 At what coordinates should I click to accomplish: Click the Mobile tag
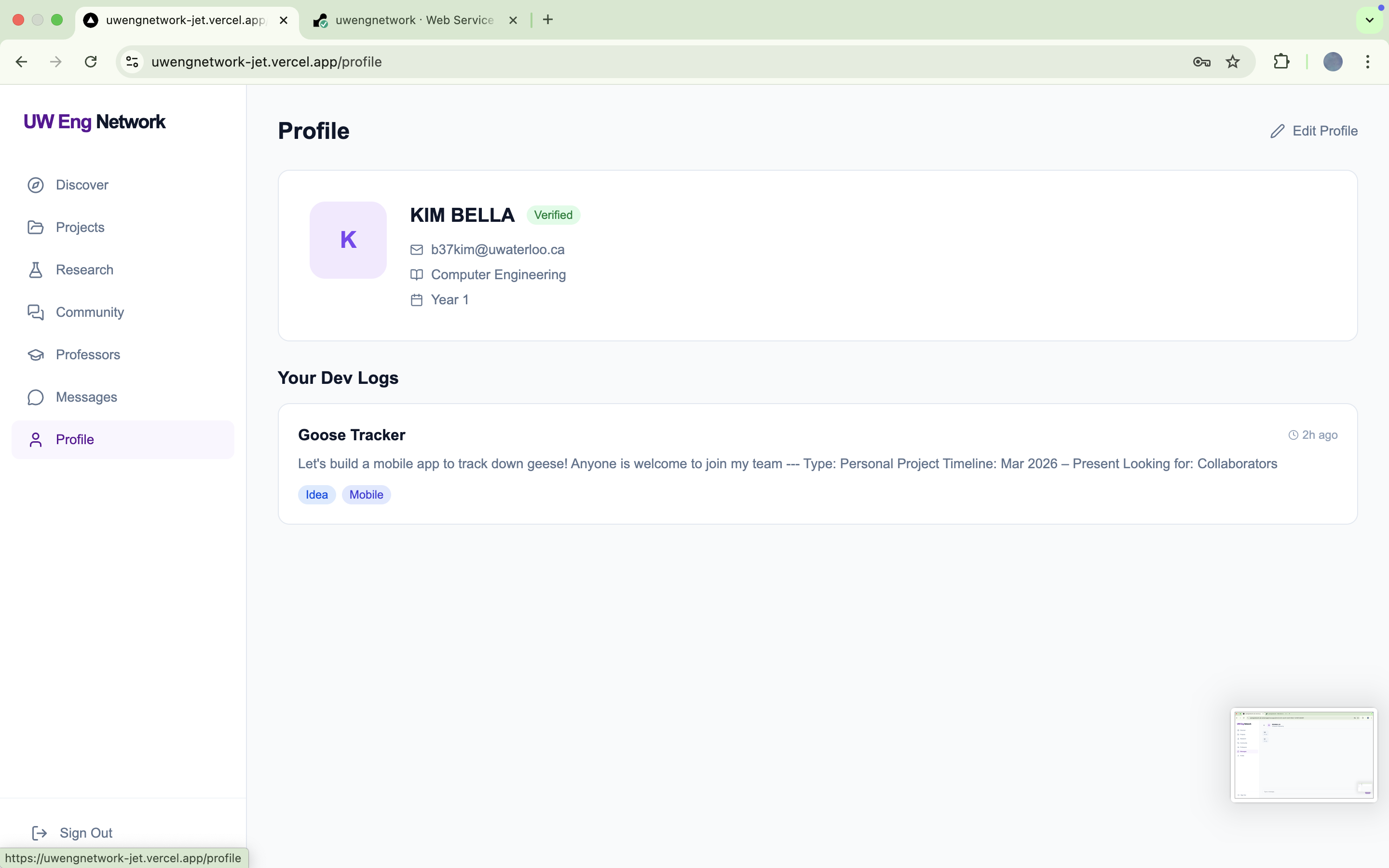click(366, 495)
